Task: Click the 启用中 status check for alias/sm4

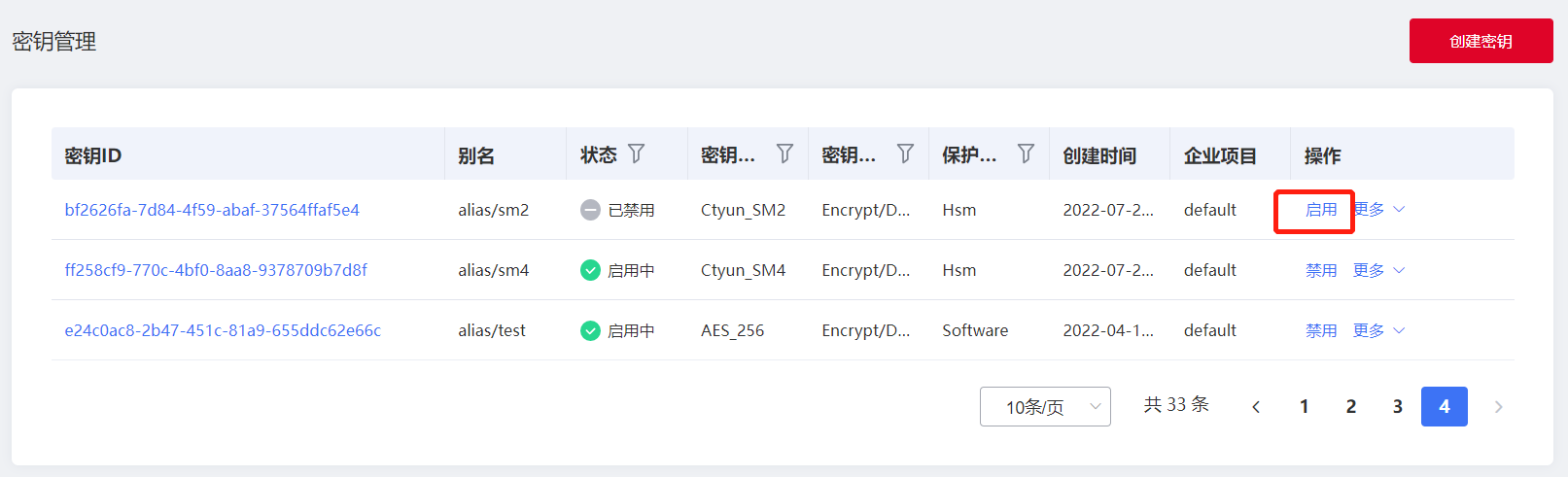Action: (x=590, y=270)
